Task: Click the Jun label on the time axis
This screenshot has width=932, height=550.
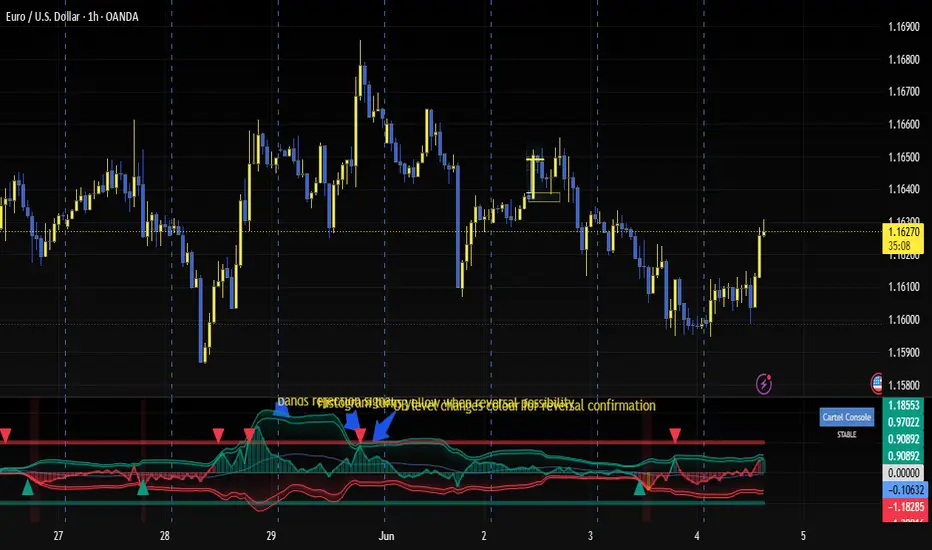Action: point(386,536)
